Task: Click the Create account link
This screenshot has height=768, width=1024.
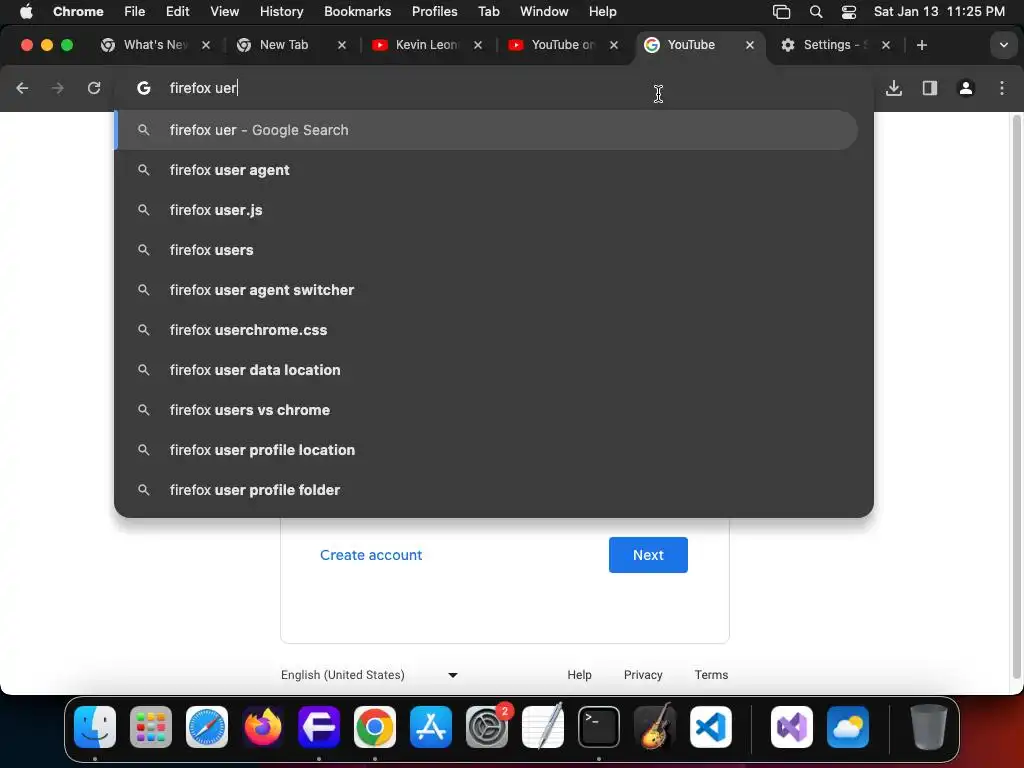Action: [x=371, y=555]
